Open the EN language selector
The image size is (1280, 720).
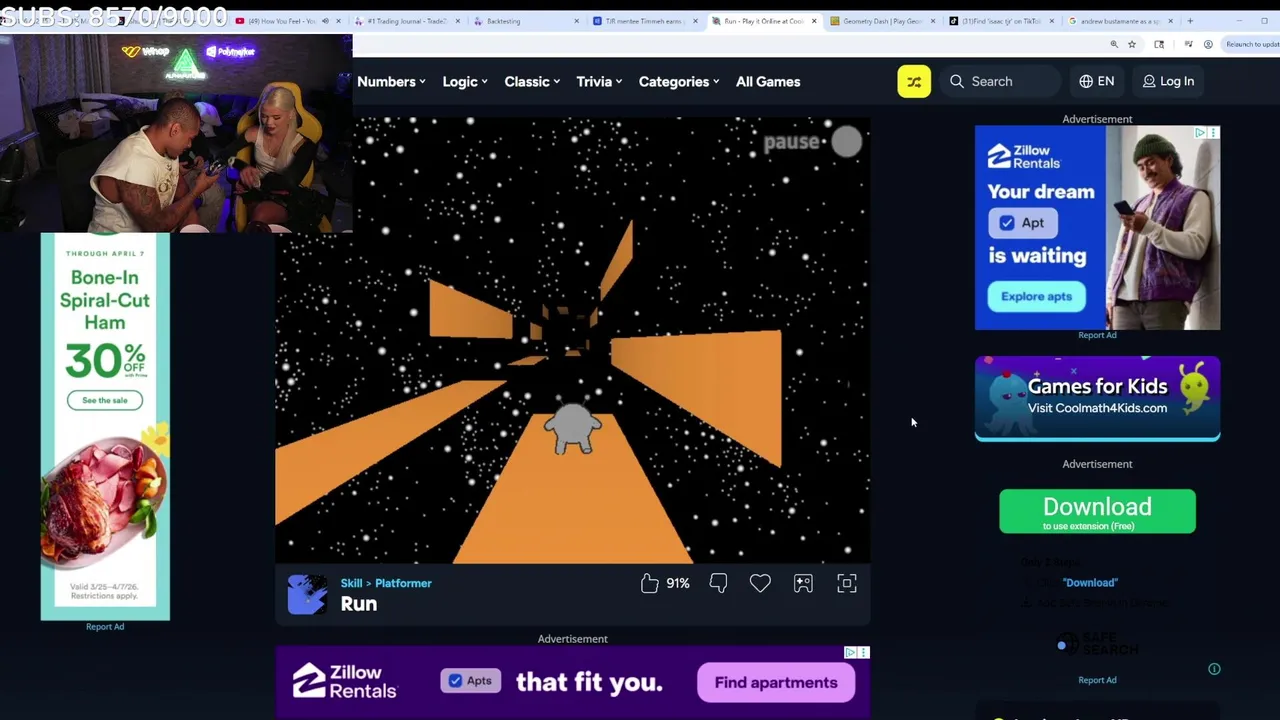[1097, 81]
